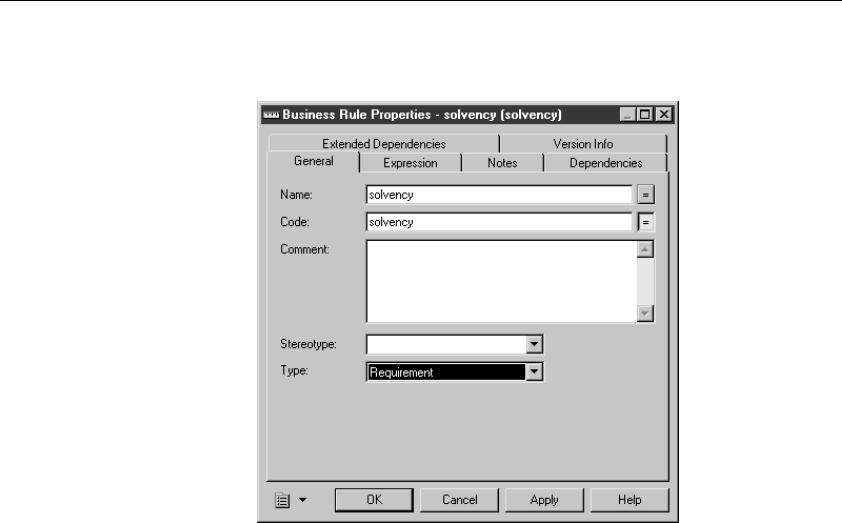Open the Version Info tab

(583, 144)
